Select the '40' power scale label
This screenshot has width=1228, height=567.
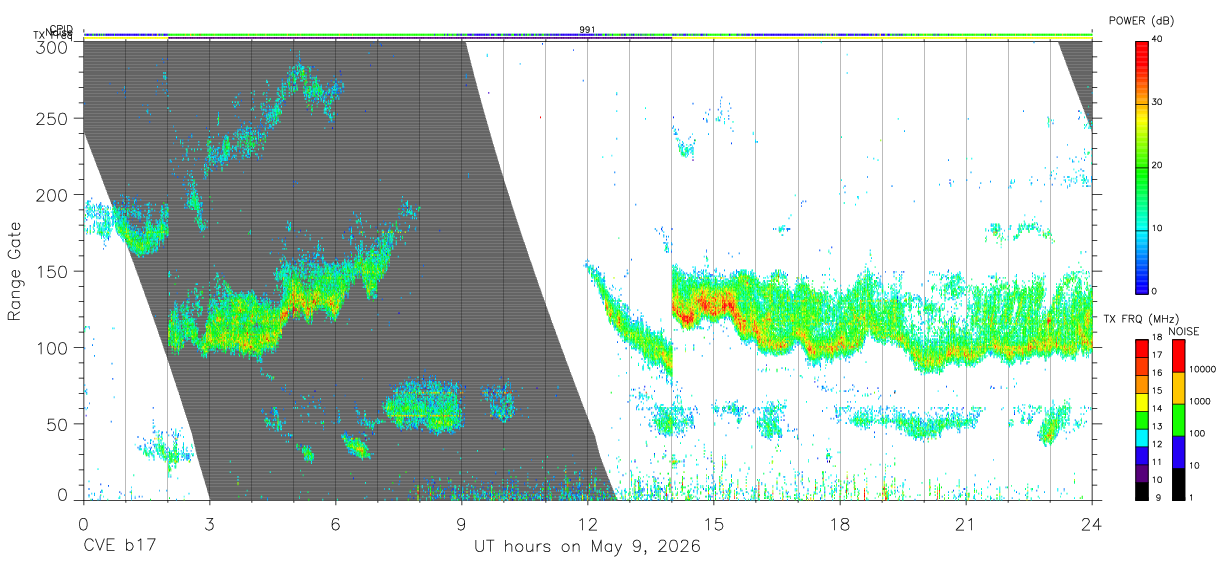coord(1158,40)
